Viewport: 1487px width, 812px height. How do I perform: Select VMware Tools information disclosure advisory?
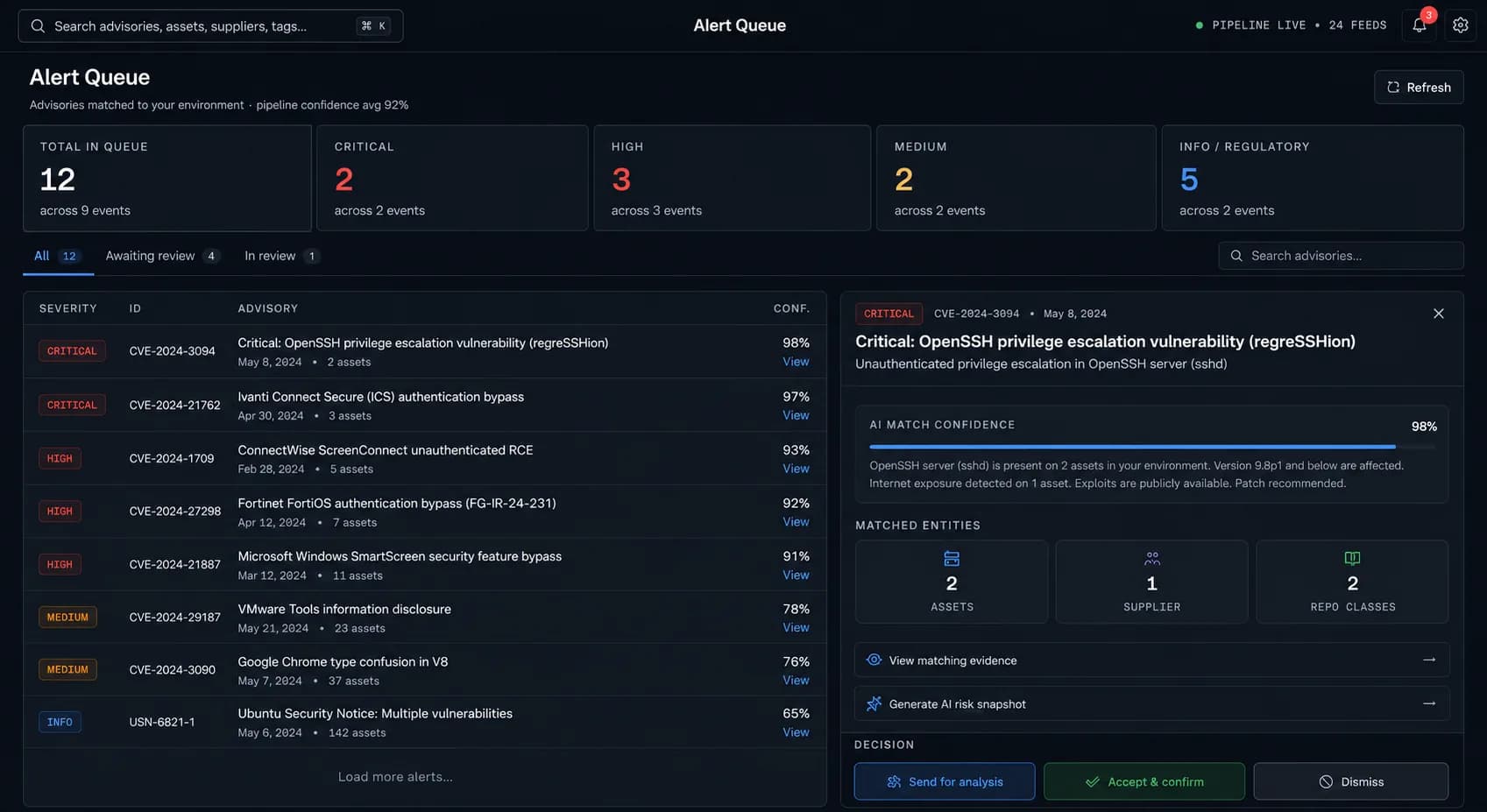[x=344, y=609]
